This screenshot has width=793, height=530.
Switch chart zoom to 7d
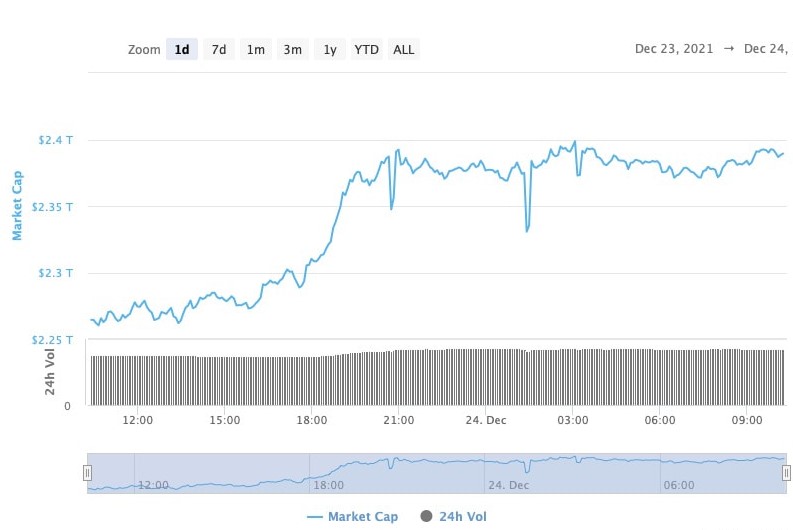click(x=218, y=50)
